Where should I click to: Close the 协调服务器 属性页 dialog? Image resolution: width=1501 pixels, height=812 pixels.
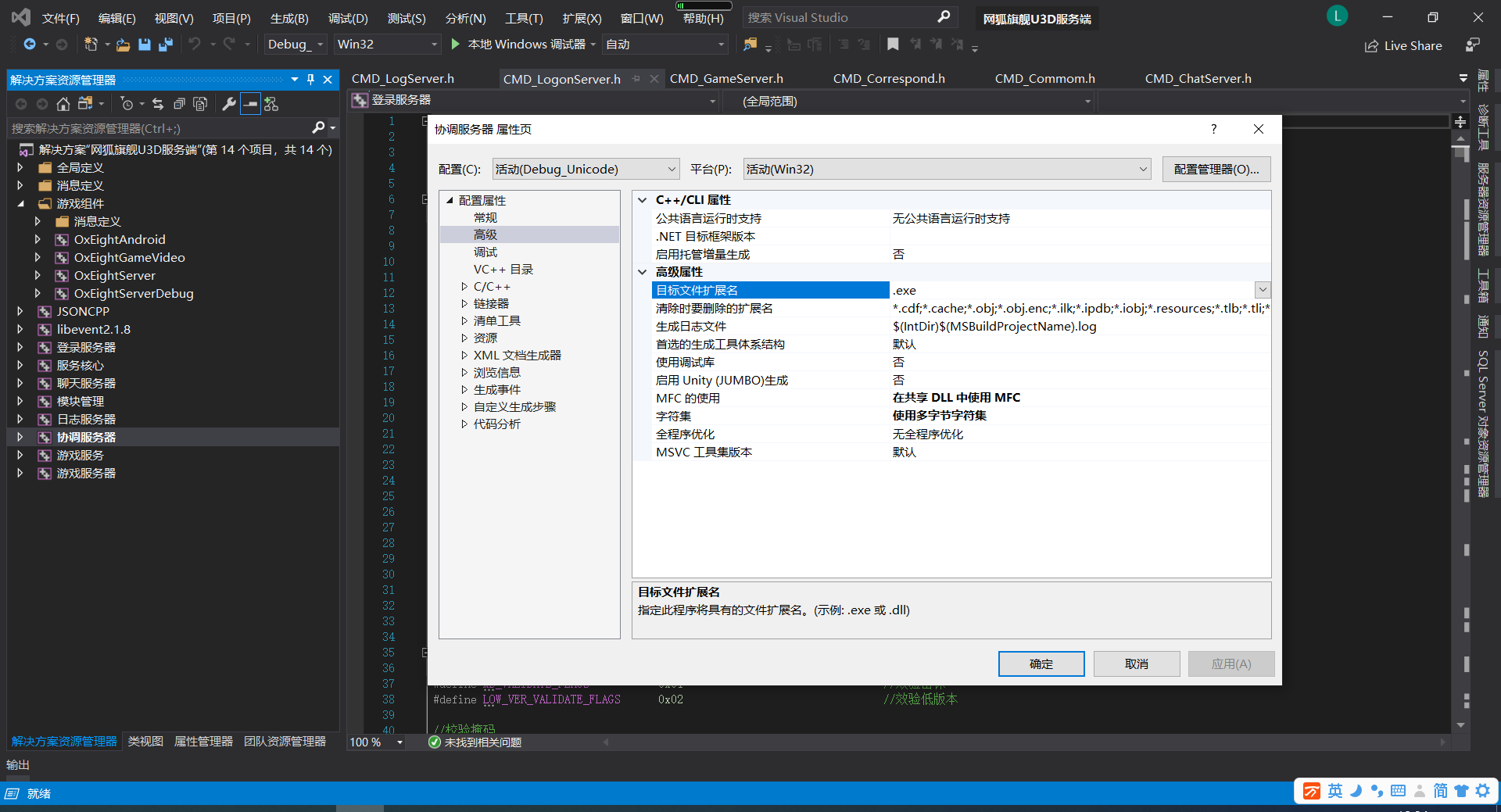pos(1259,129)
